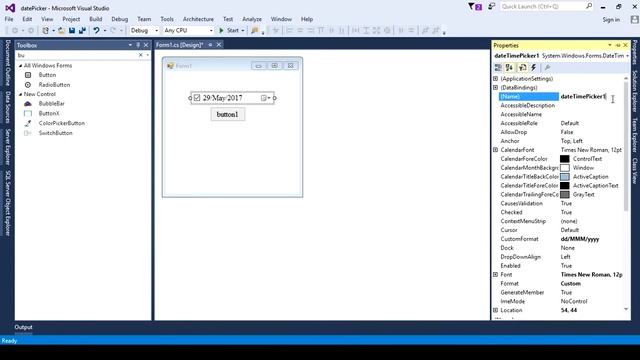
Task: Click the Save All toolbar icon
Action: click(x=82, y=30)
